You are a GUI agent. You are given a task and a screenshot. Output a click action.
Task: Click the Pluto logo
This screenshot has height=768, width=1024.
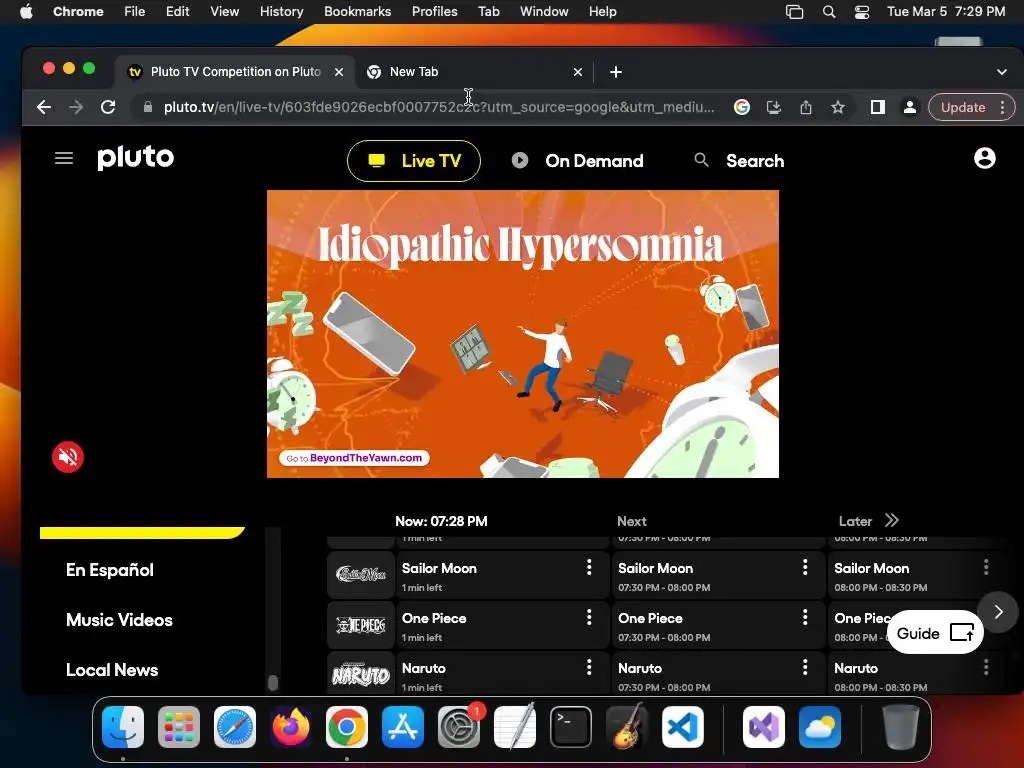[136, 158]
